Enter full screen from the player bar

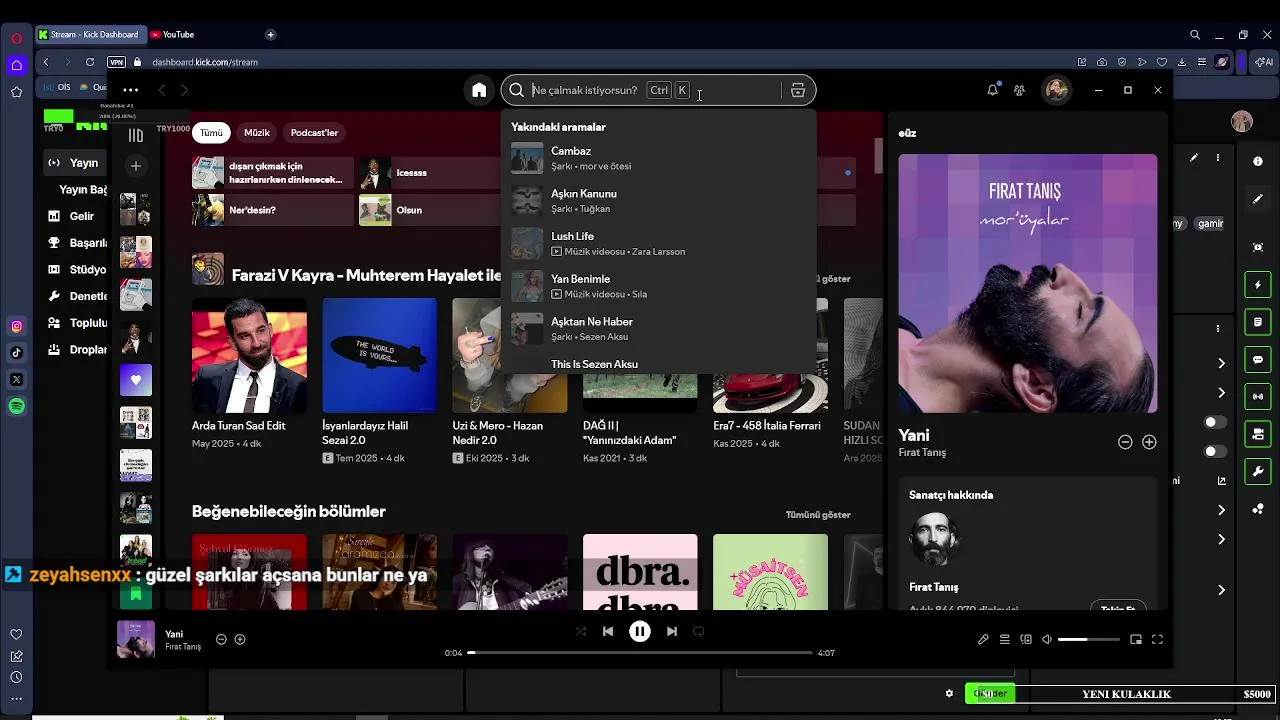pyautogui.click(x=1158, y=639)
